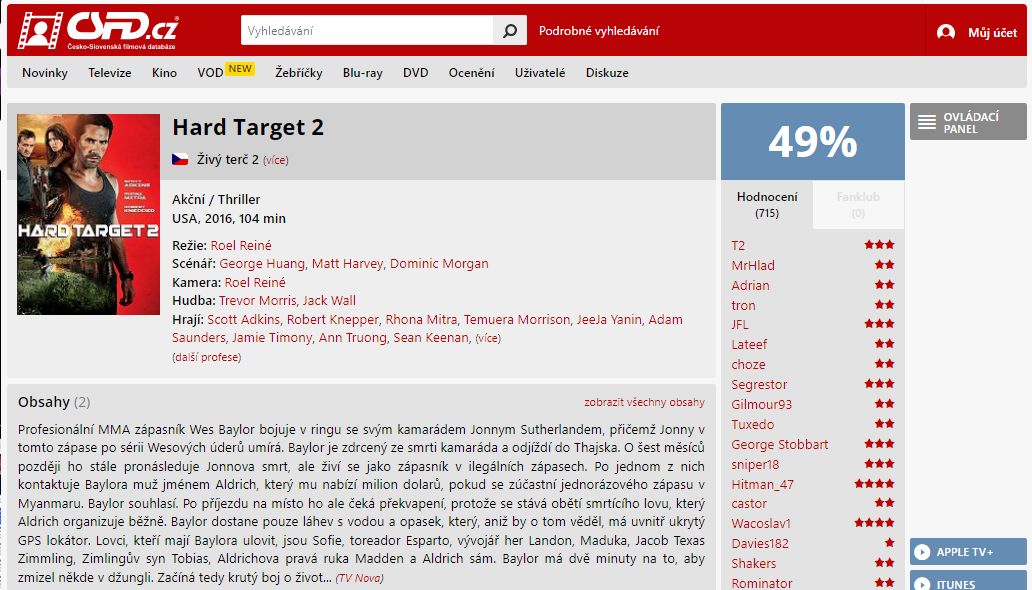Image resolution: width=1032 pixels, height=590 pixels.
Task: Click zobrazit všechny obsahy link
Action: pos(644,402)
